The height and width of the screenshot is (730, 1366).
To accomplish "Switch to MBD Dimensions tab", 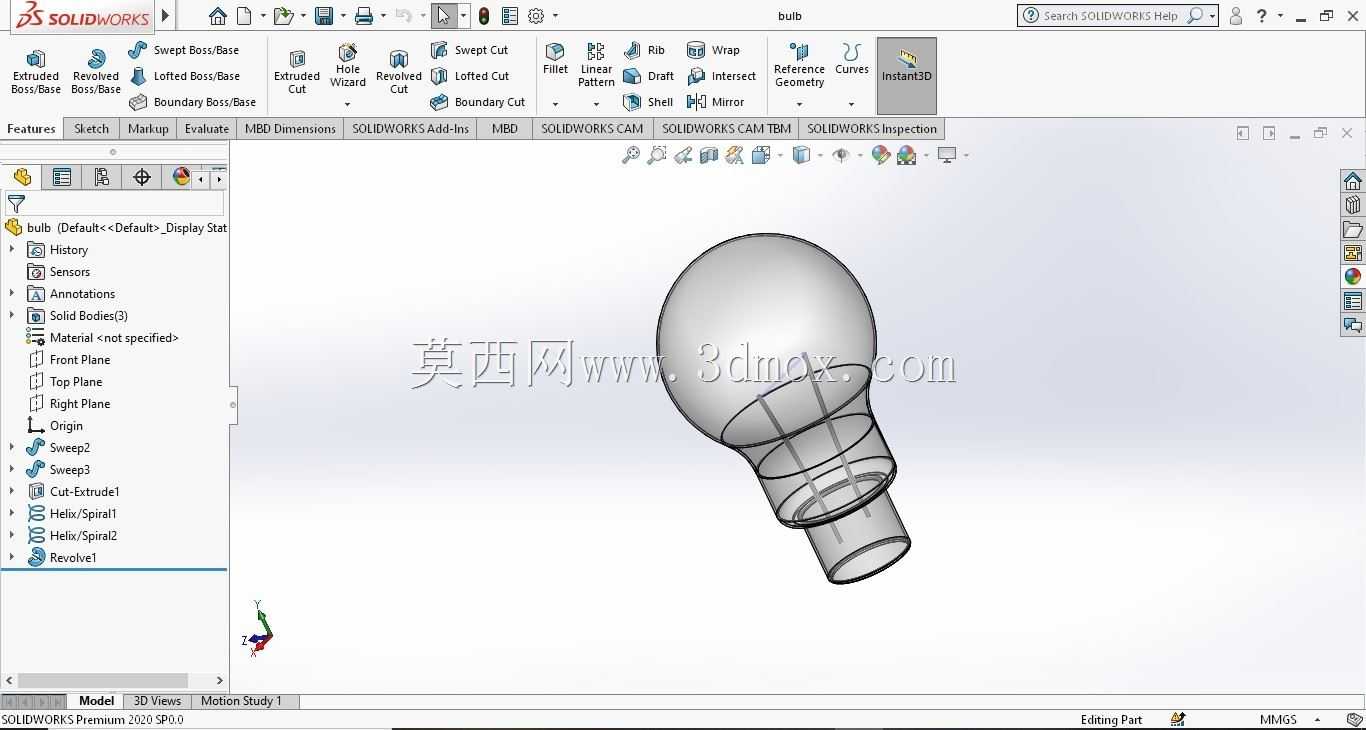I will click(x=290, y=129).
